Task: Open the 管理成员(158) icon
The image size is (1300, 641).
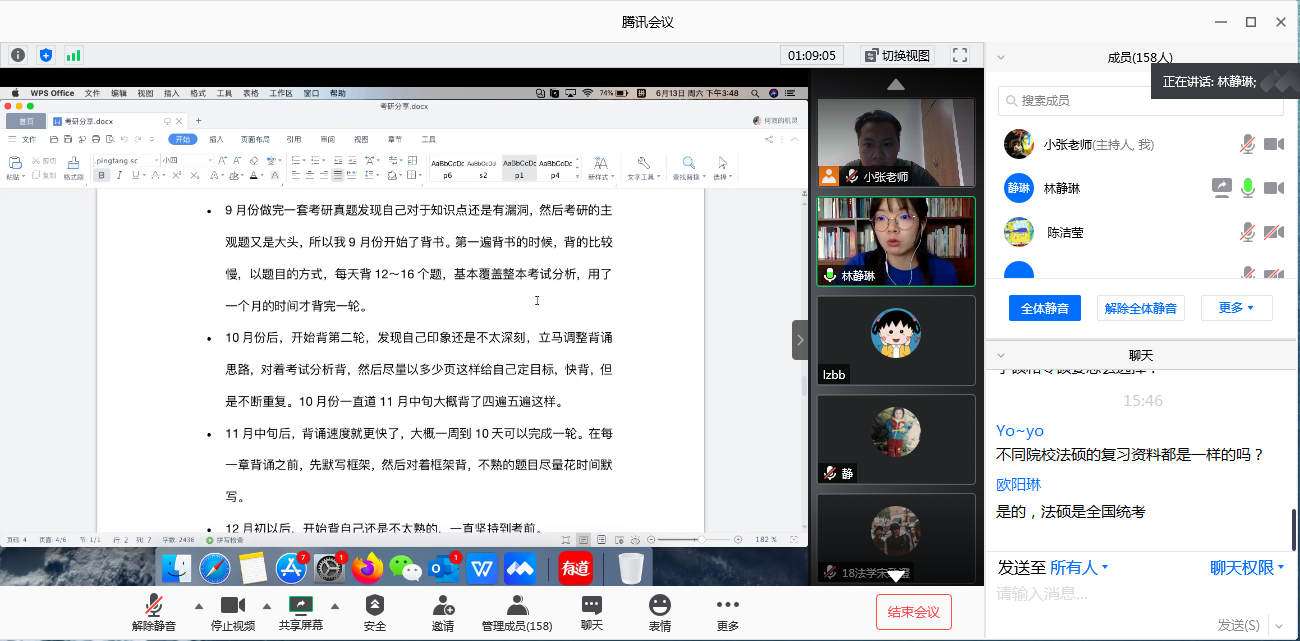Action: point(517,606)
